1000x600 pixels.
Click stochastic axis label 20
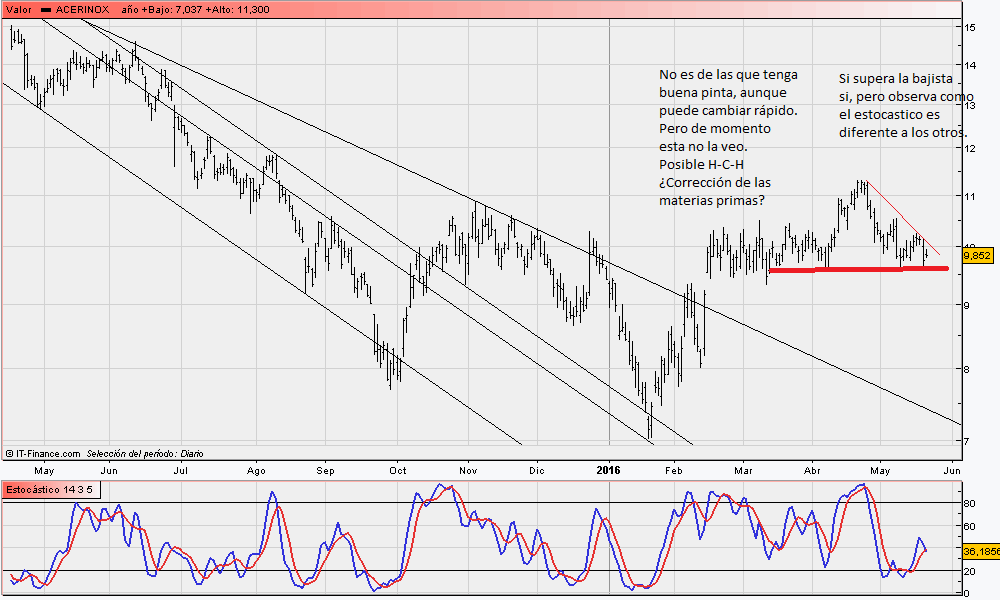(969, 571)
